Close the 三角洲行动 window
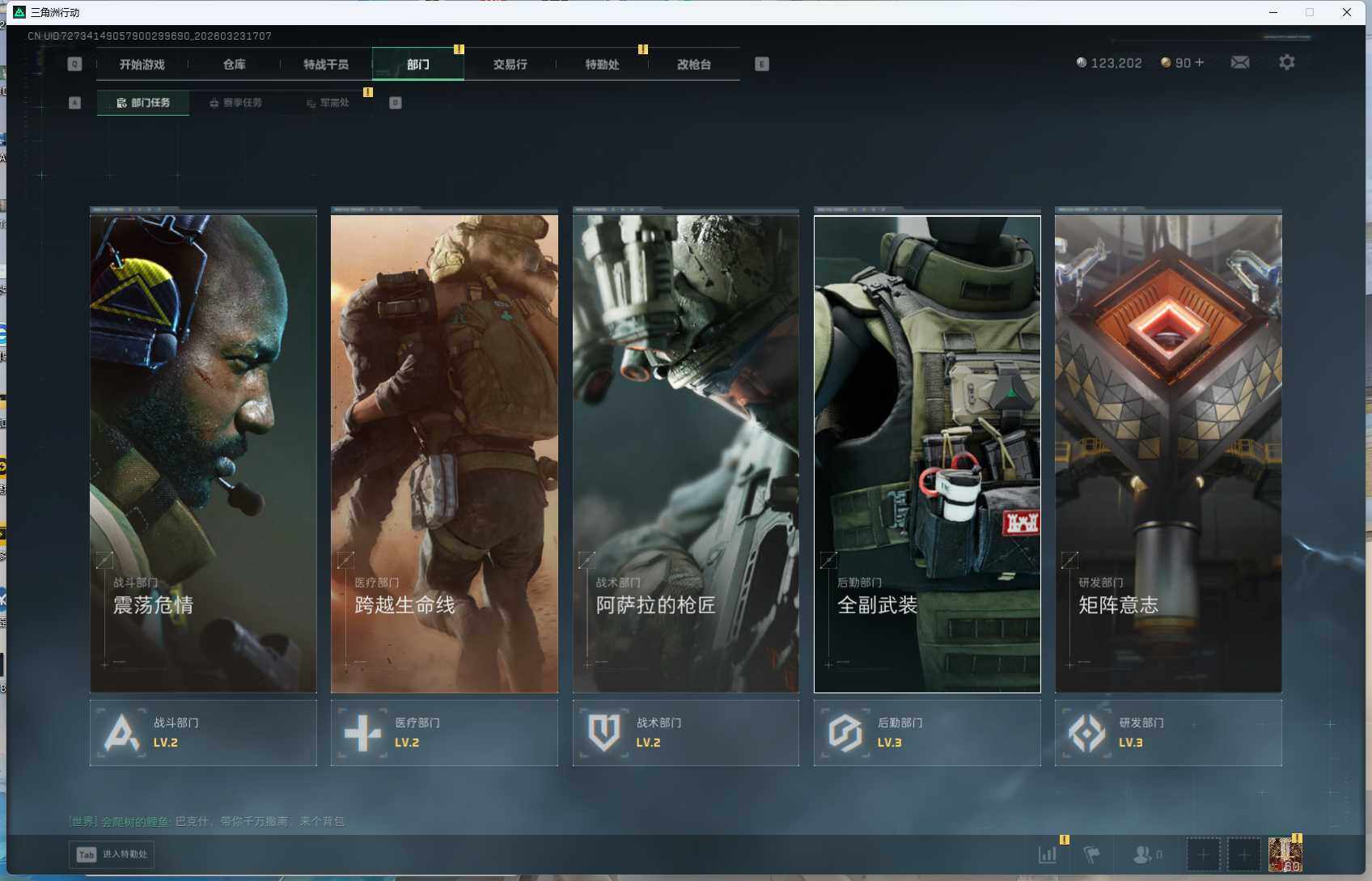This screenshot has height=881, width=1372. click(x=1347, y=12)
